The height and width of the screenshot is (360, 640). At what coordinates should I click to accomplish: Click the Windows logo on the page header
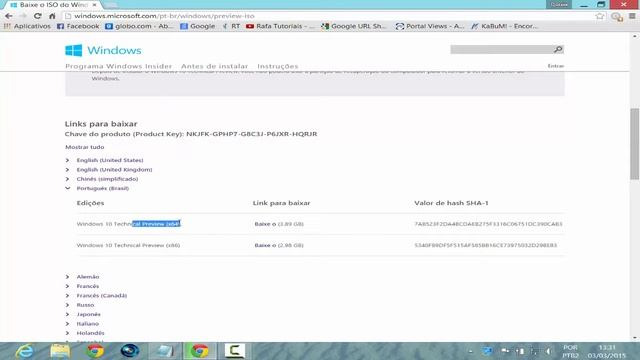(103, 50)
